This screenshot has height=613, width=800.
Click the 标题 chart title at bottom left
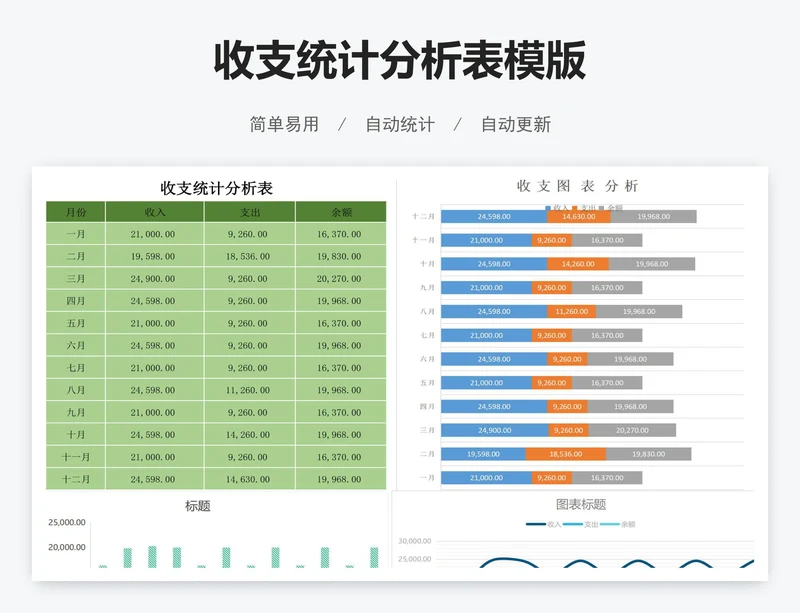197,506
